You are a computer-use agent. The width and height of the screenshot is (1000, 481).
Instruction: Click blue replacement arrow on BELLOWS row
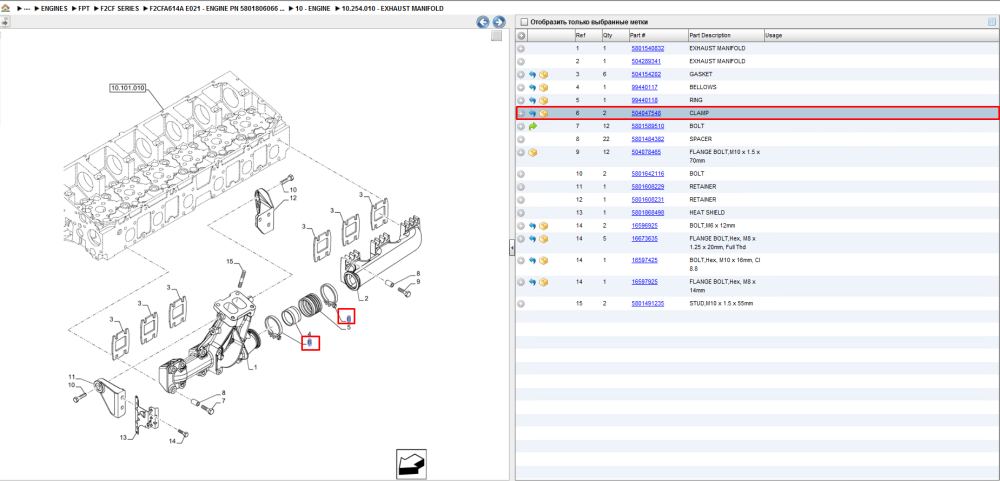533,87
